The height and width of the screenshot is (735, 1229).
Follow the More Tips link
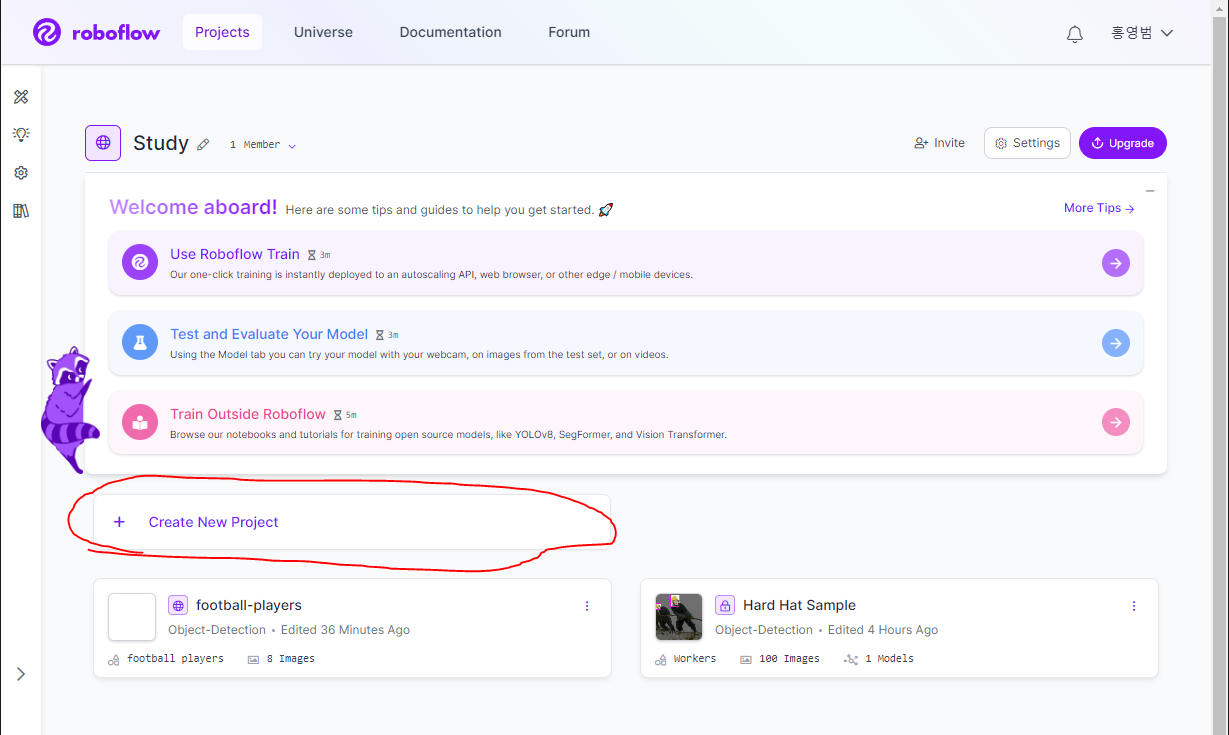(x=1099, y=208)
